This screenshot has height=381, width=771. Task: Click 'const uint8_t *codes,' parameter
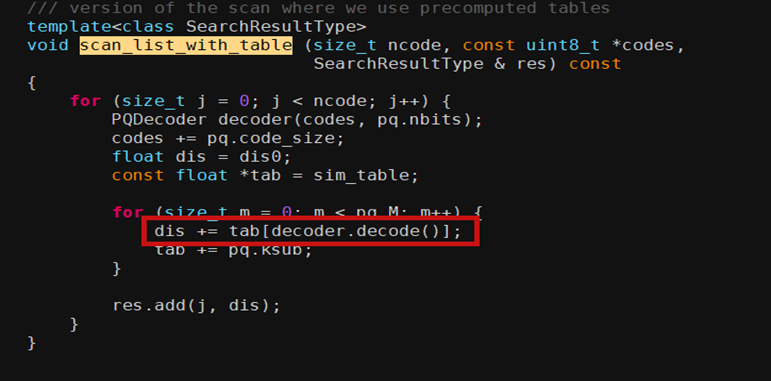573,45
